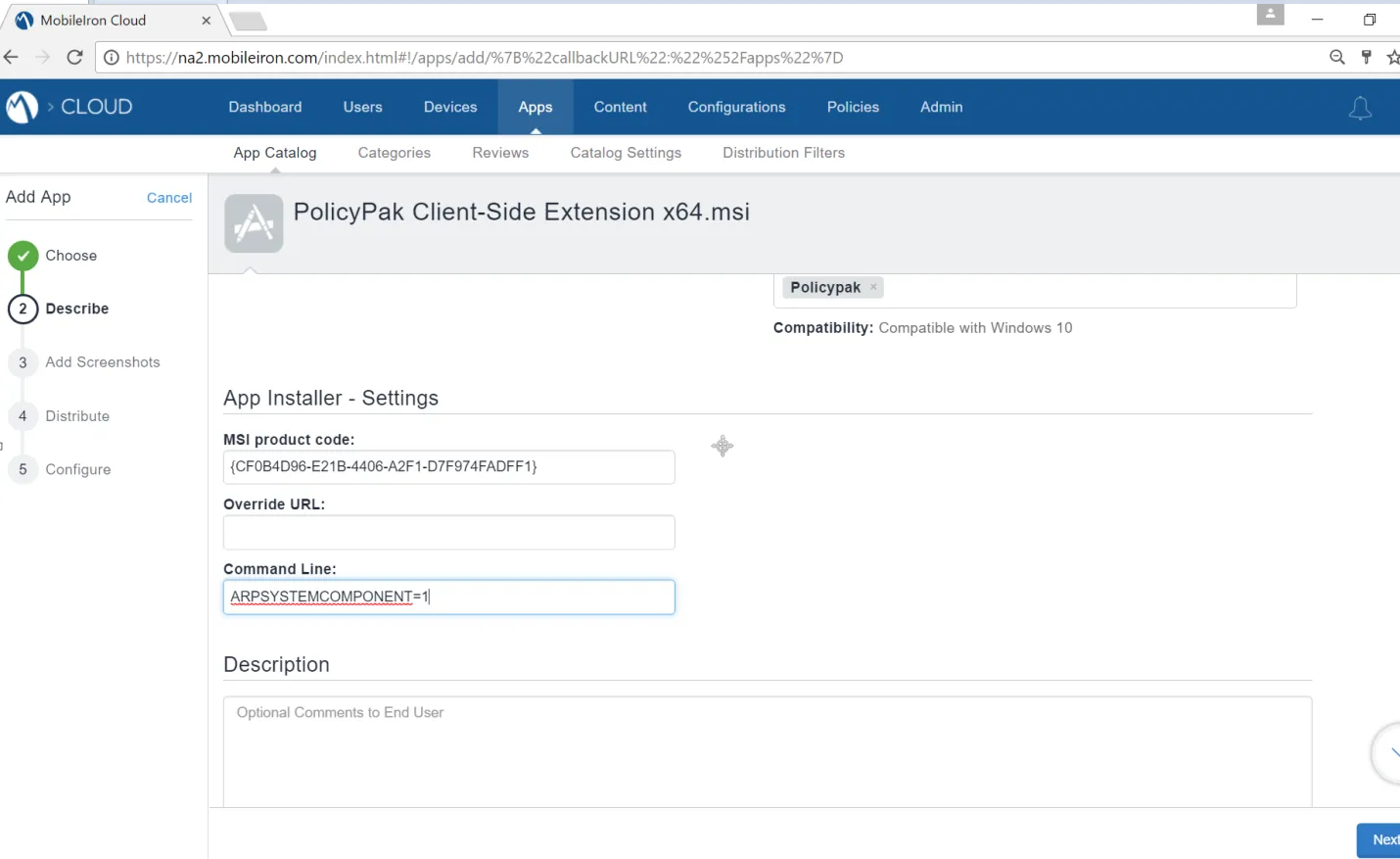Go to the Users section
The width and height of the screenshot is (1400, 859).
[362, 107]
